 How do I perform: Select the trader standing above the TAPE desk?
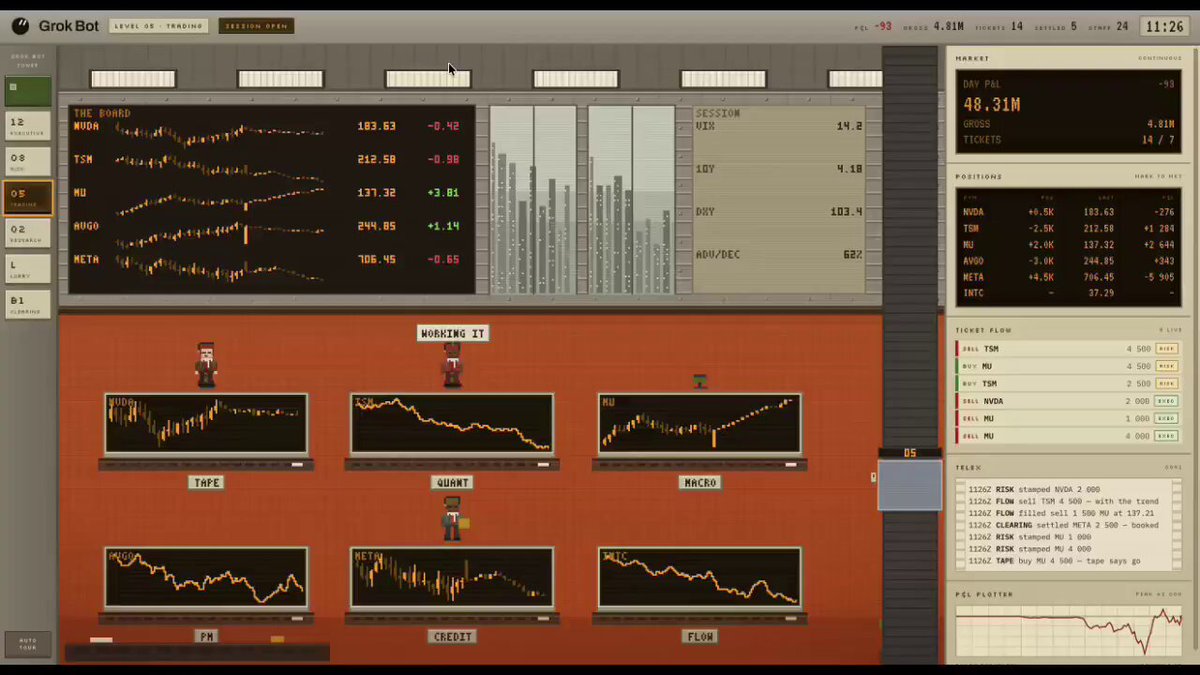pyautogui.click(x=206, y=364)
